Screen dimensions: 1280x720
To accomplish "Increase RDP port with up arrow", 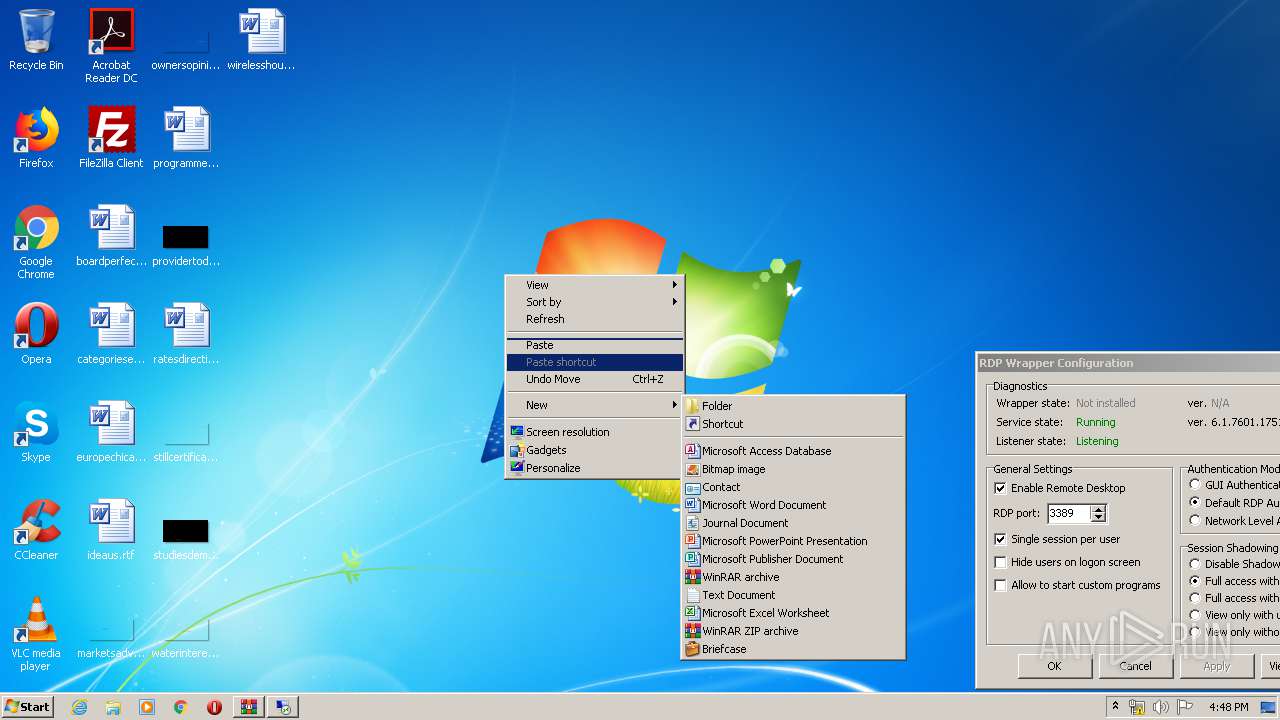I will pyautogui.click(x=1098, y=509).
